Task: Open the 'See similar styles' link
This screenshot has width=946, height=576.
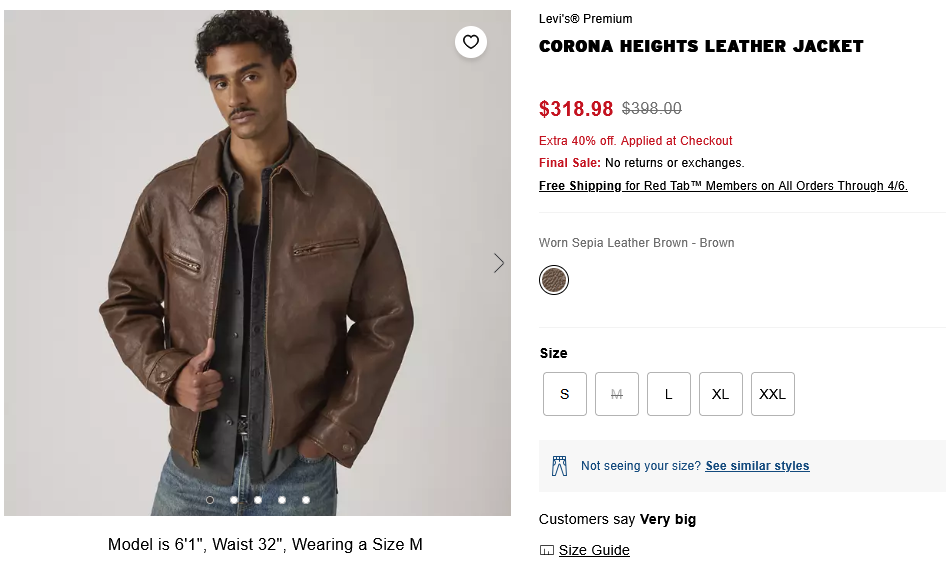Action: click(757, 466)
